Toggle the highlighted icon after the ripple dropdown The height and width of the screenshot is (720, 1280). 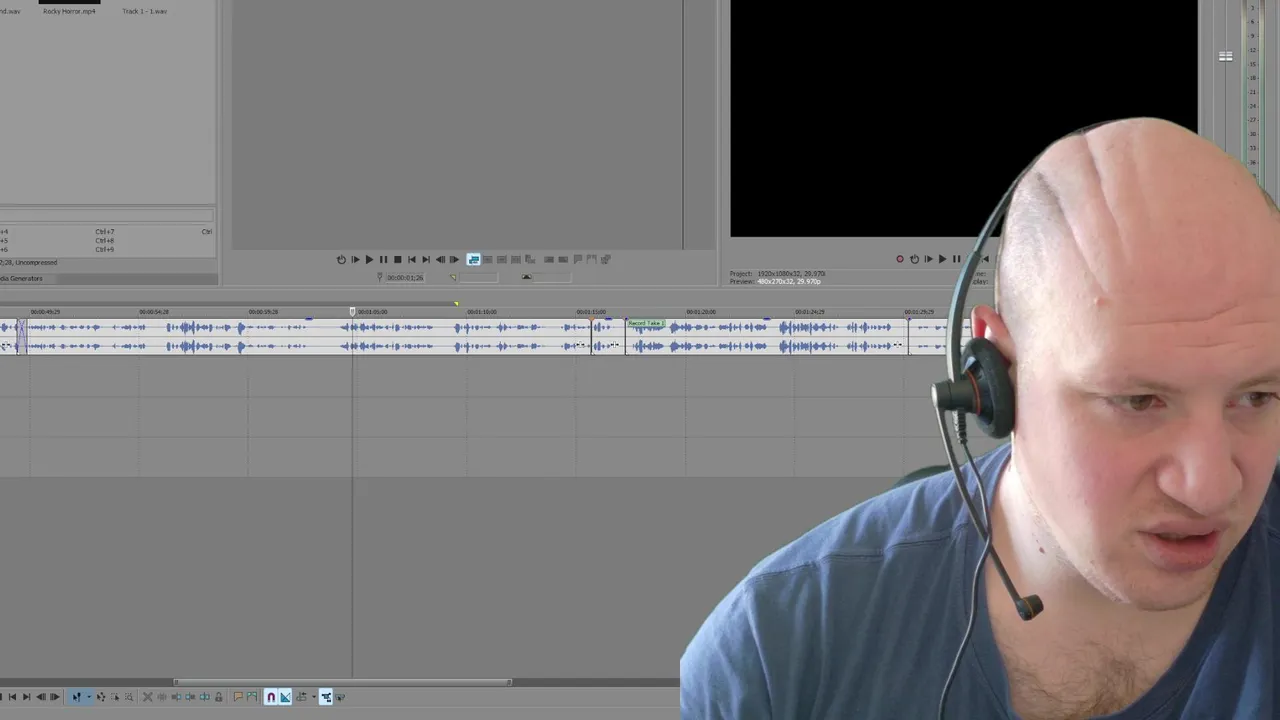point(325,697)
